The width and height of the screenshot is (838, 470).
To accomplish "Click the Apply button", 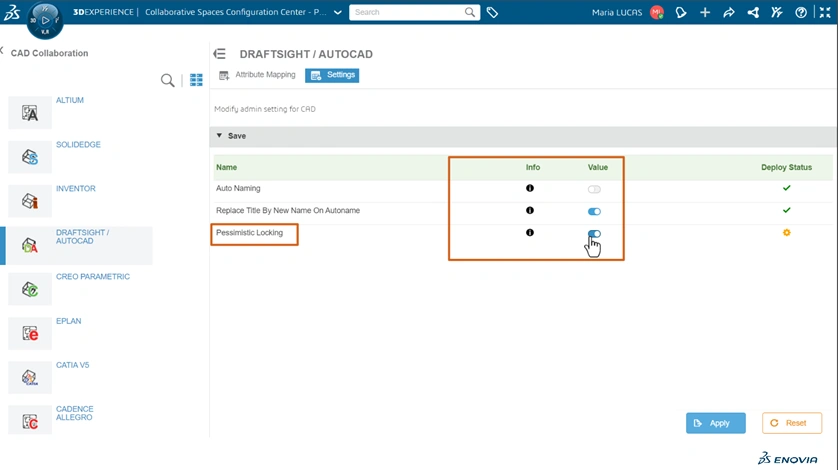I will point(715,423).
